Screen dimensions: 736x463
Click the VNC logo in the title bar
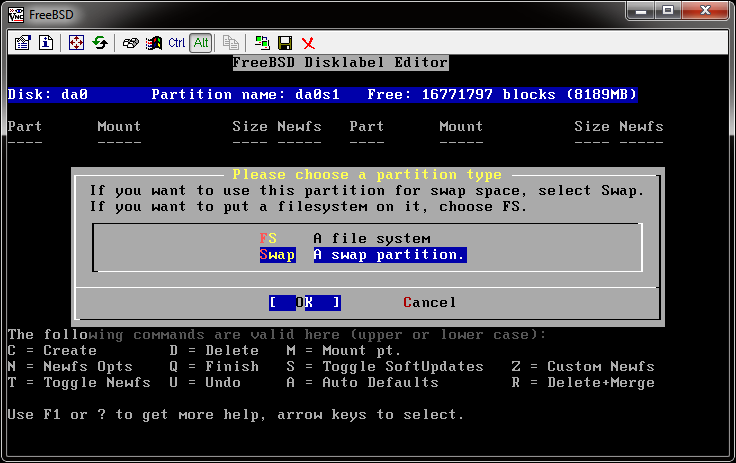(x=15, y=15)
